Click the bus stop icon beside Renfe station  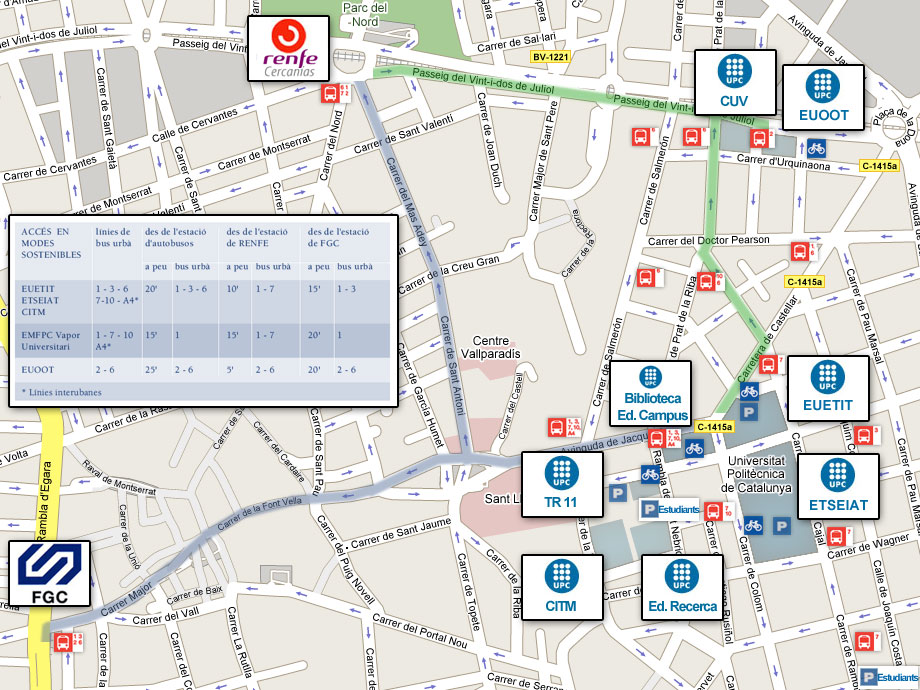tap(329, 94)
